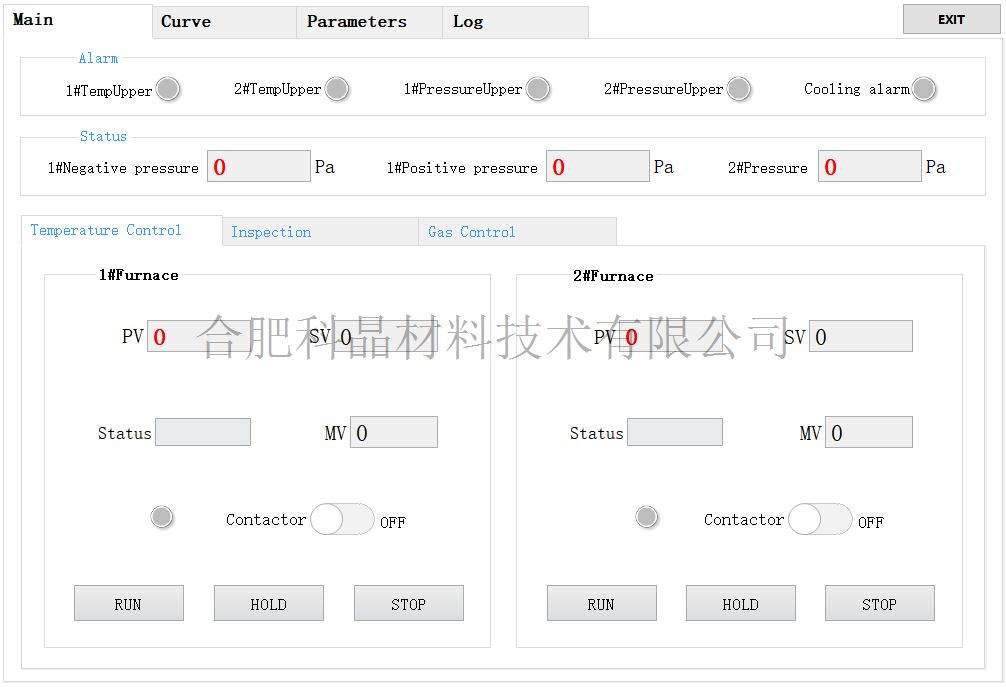Screen dimensions: 1006x687
Task: Toggle the 2#Furnace Contactor switch
Action: click(820, 519)
